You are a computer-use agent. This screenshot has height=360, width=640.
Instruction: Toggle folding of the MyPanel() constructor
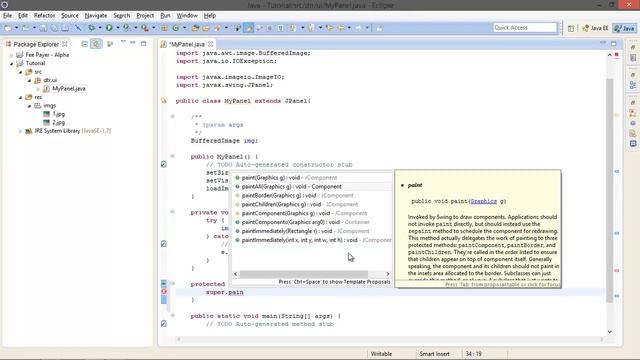click(x=172, y=156)
